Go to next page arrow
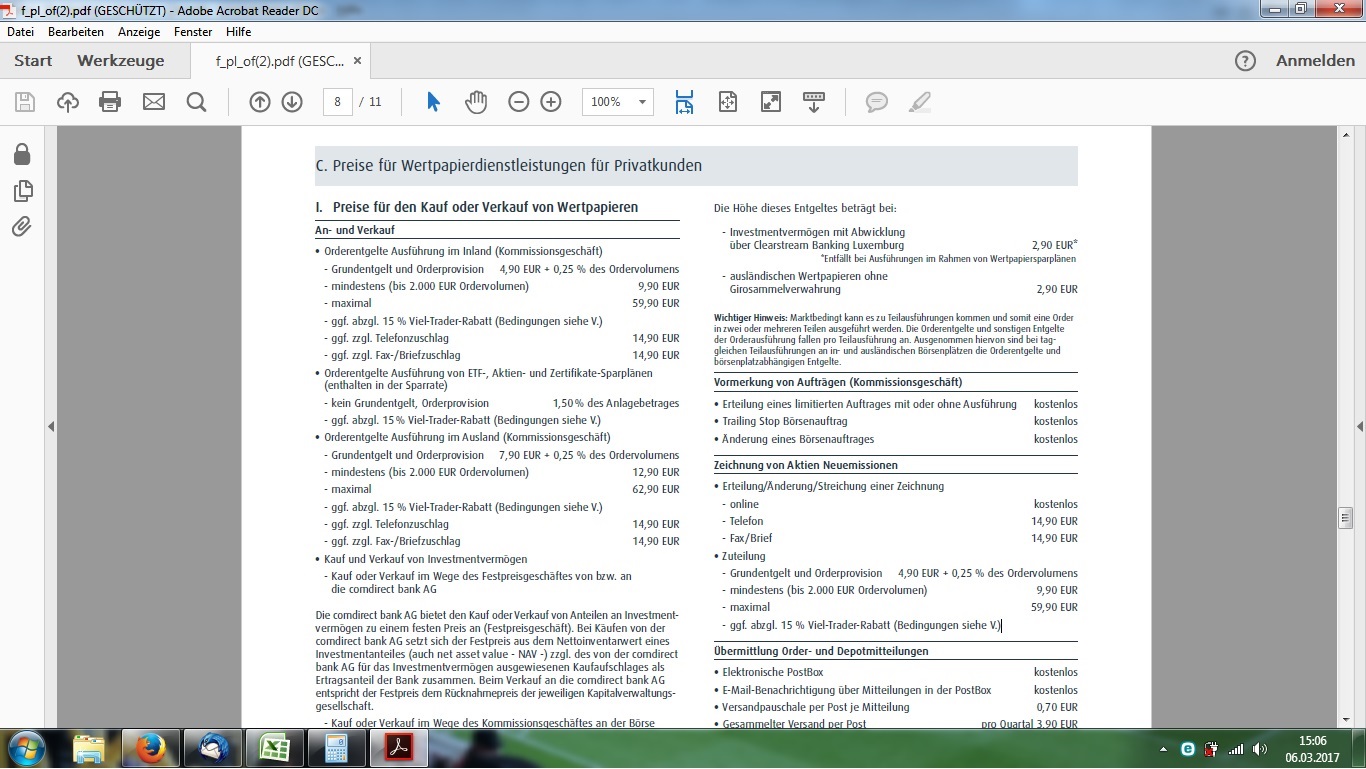The image size is (1366, 769). (x=292, y=102)
